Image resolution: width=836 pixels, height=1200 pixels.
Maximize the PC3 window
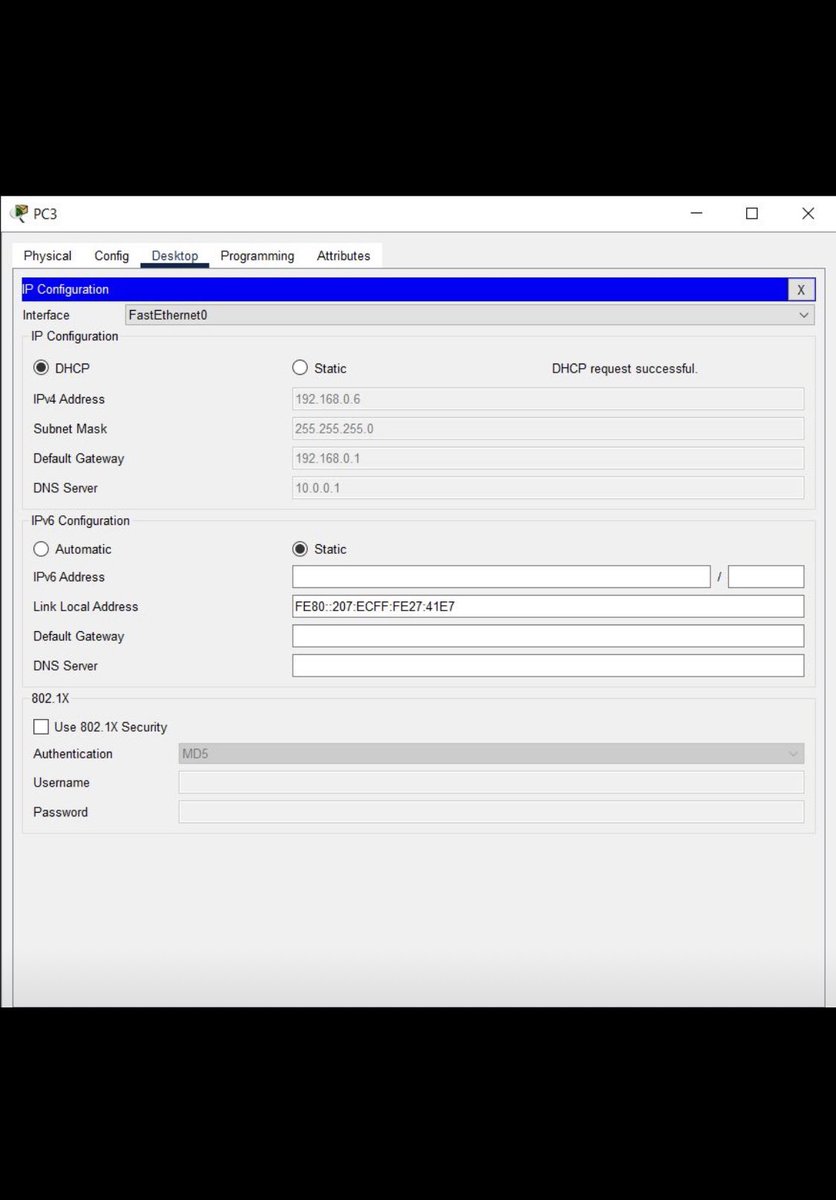pyautogui.click(x=752, y=213)
